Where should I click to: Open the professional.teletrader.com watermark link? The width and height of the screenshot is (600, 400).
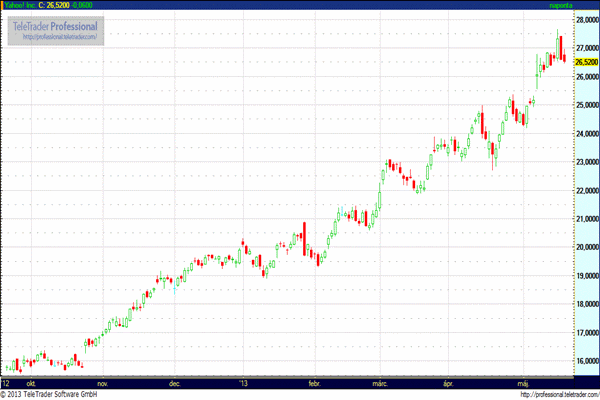pos(59,37)
